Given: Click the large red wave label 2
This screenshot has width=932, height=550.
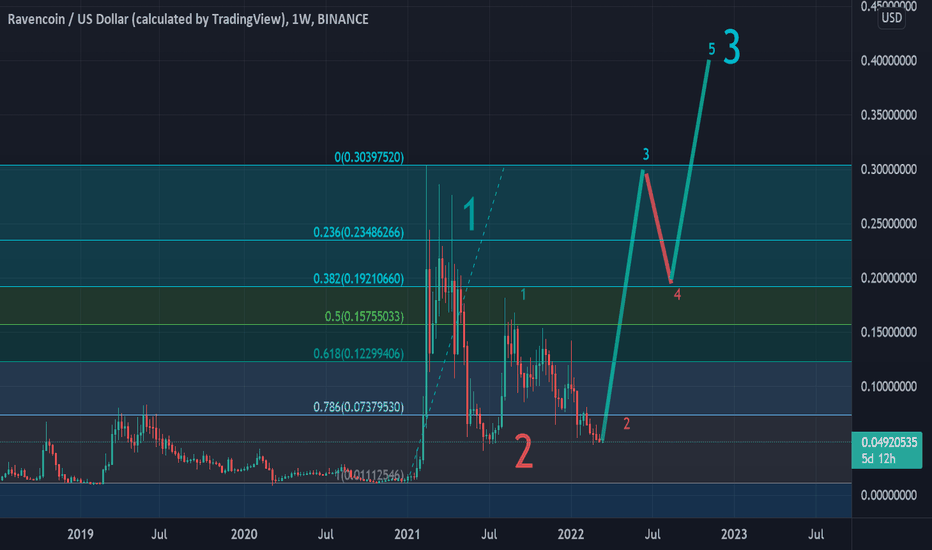Looking at the screenshot, I should (523, 451).
